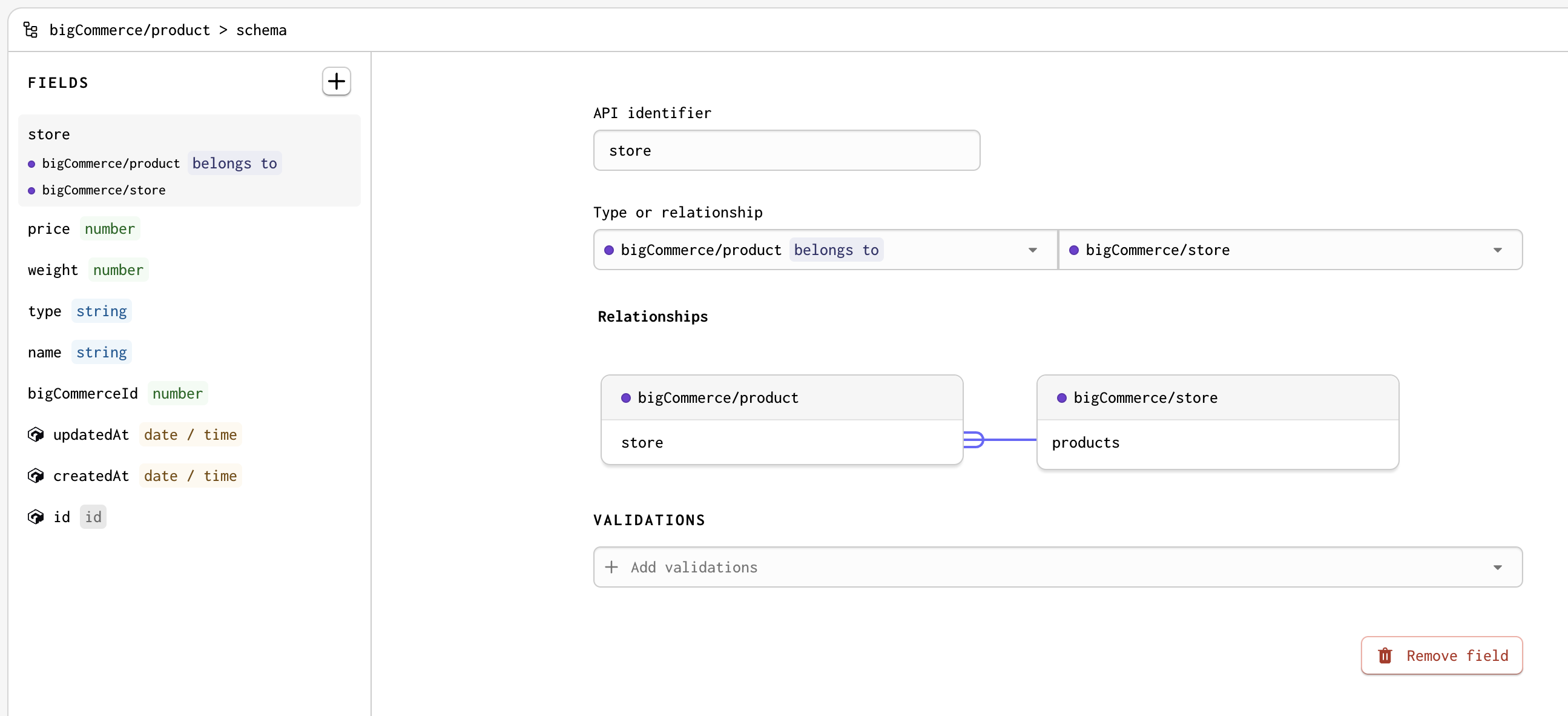Viewport: 1568px width, 716px height.
Task: Click the VALIDATIONS heading
Action: (650, 520)
